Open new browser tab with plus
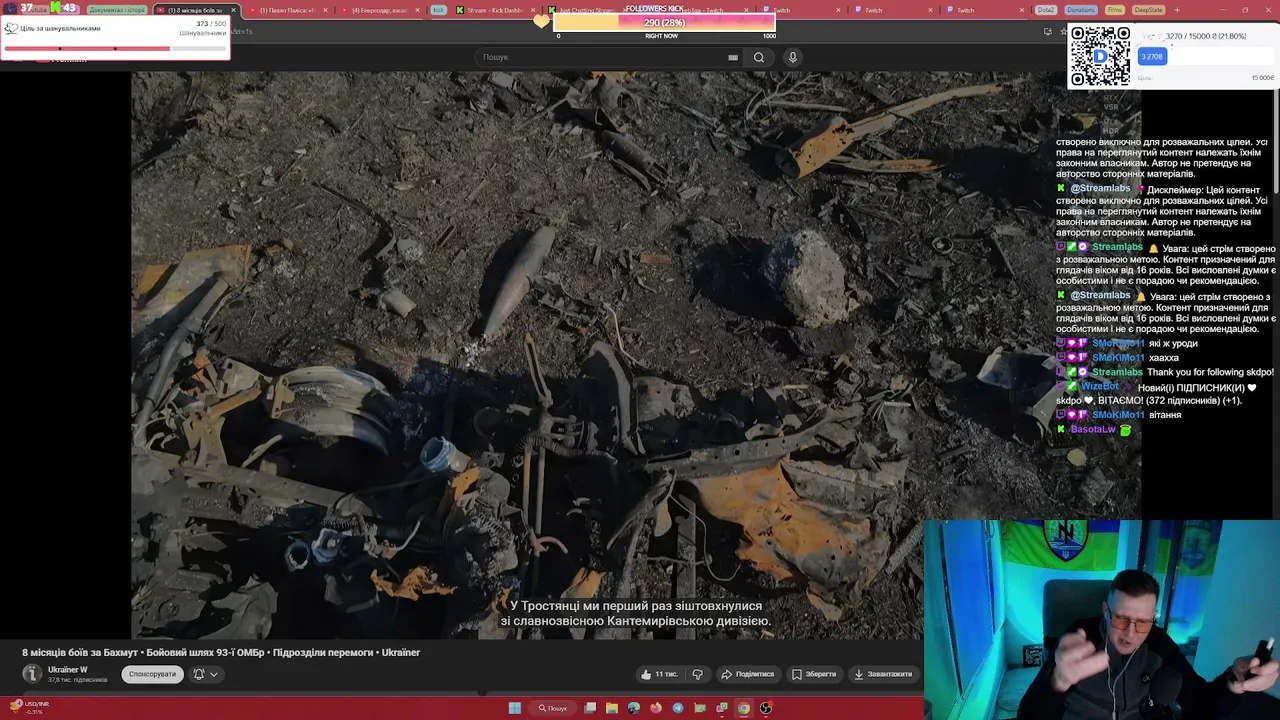The height and width of the screenshot is (720, 1280). click(x=1177, y=10)
